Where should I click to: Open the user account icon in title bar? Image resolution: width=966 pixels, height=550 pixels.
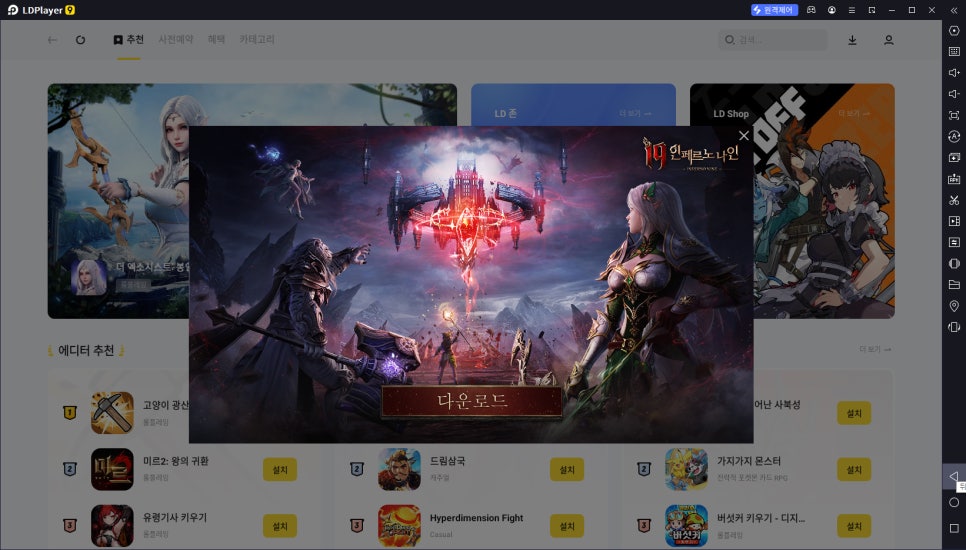(x=832, y=10)
